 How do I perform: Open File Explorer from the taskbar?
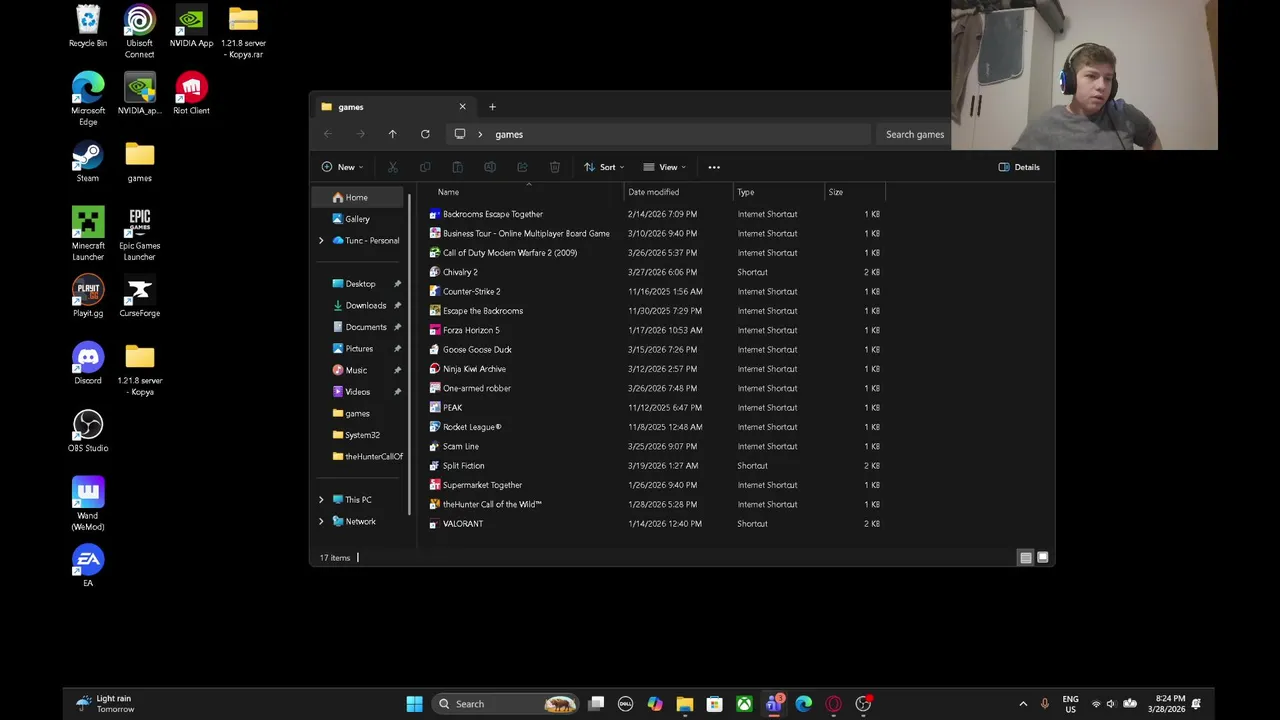tap(685, 704)
